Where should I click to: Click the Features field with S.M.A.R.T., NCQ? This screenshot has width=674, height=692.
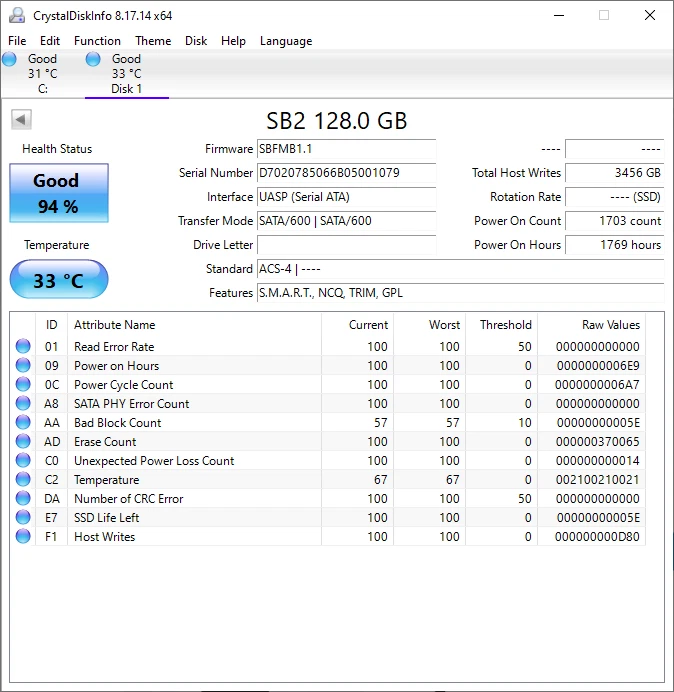460,293
